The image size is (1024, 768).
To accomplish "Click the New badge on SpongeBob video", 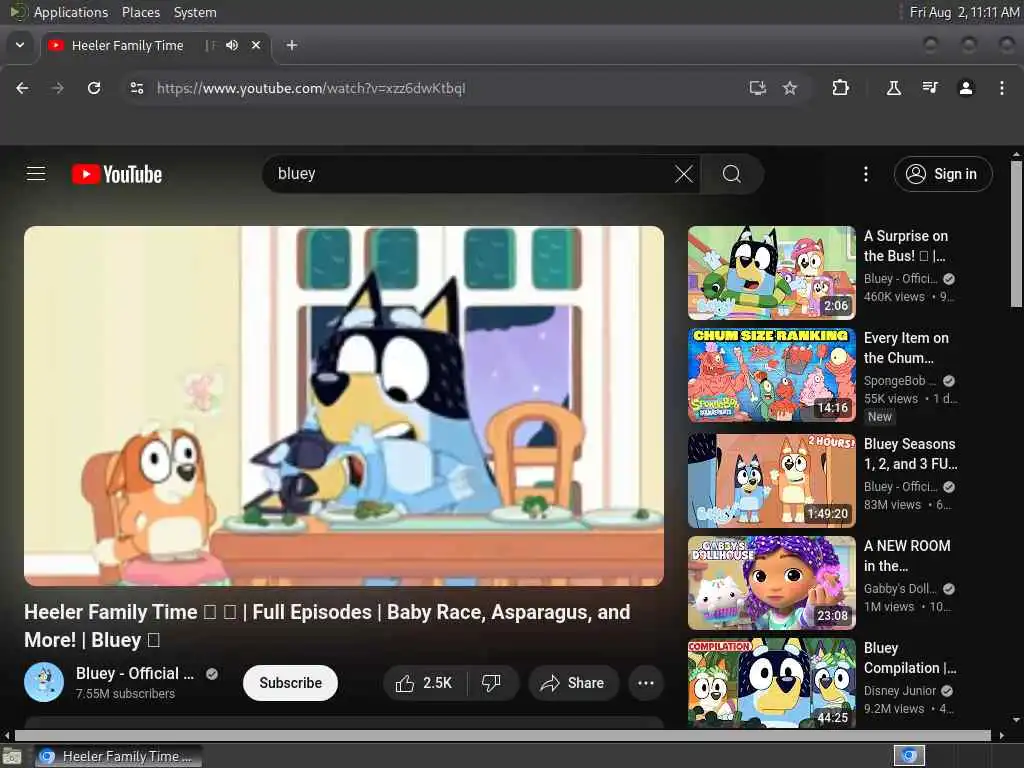I will [880, 417].
